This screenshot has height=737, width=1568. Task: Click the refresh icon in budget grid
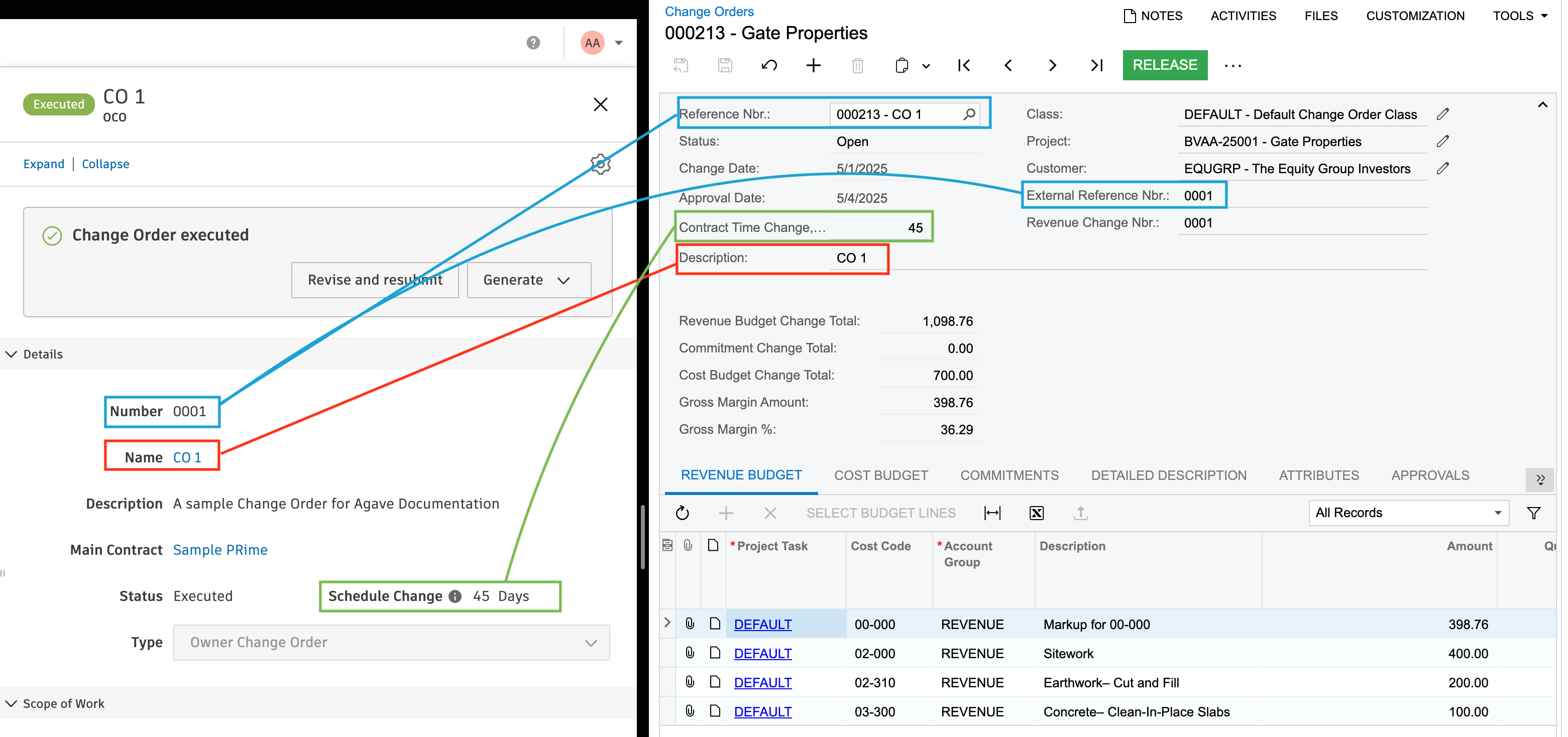click(x=683, y=513)
